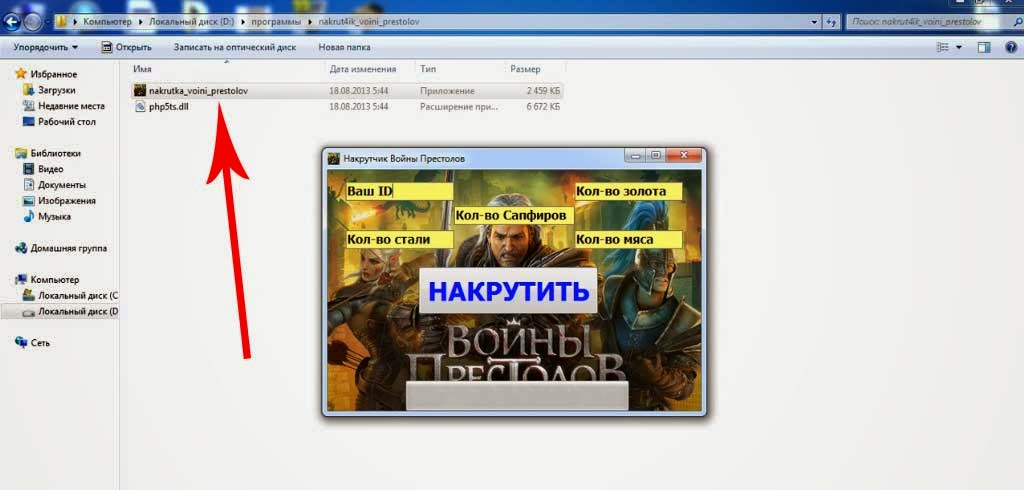Click the Музыка note icon

[x=28, y=216]
